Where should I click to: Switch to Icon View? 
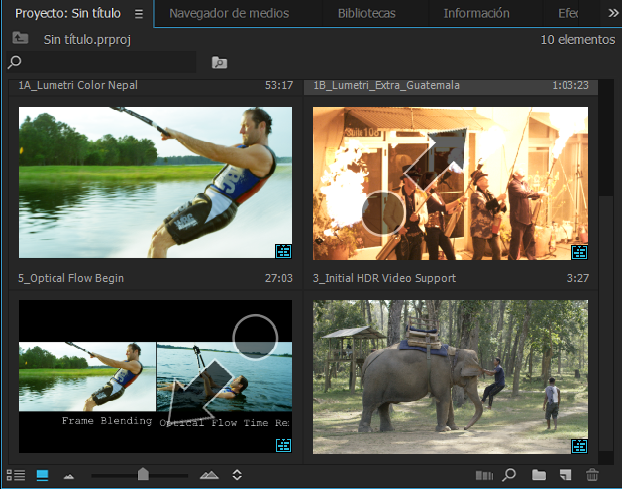[x=42, y=475]
